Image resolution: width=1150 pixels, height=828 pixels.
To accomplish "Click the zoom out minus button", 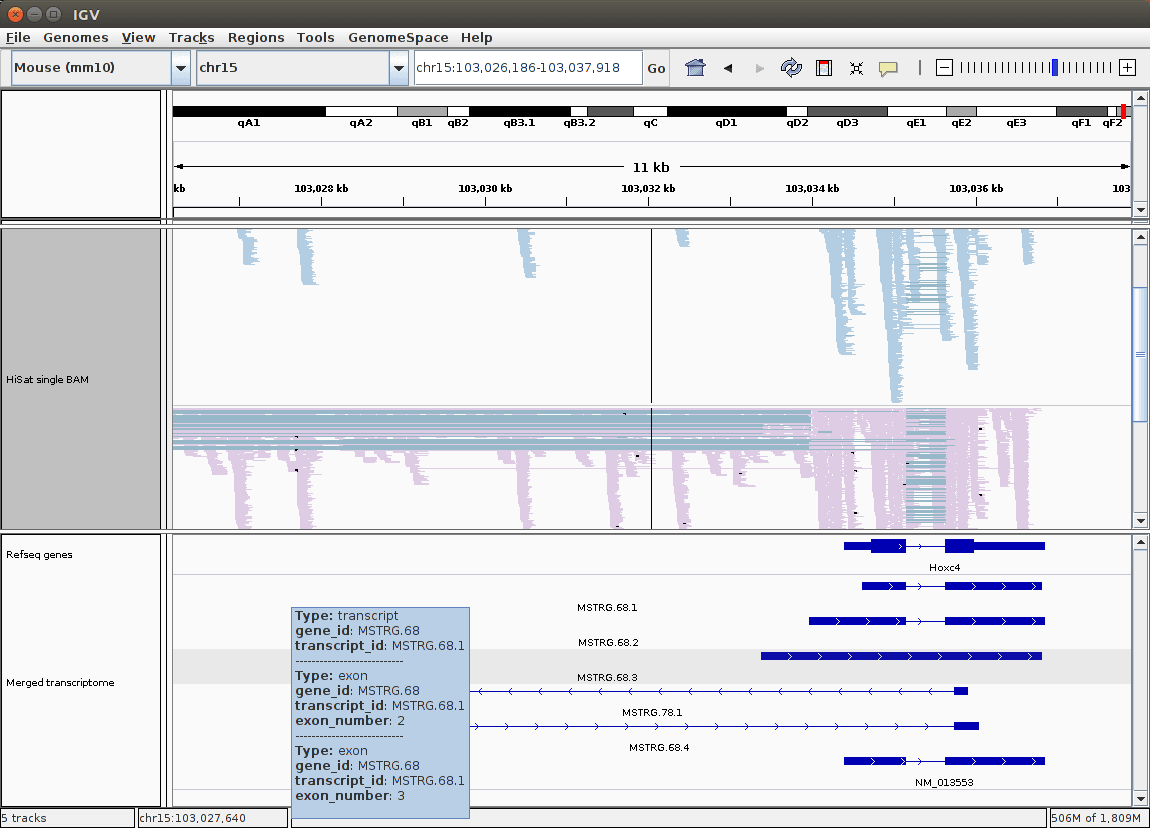I will [944, 68].
